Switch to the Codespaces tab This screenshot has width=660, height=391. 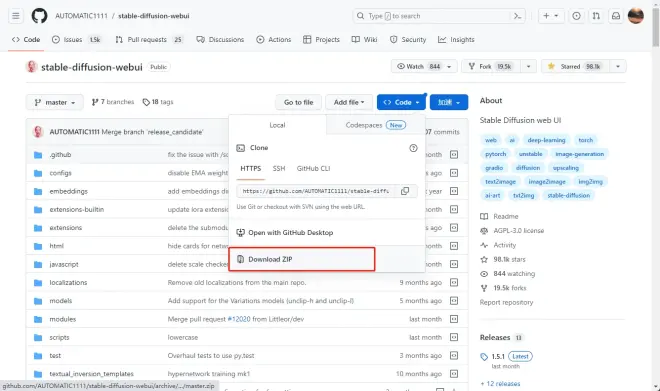[375, 125]
